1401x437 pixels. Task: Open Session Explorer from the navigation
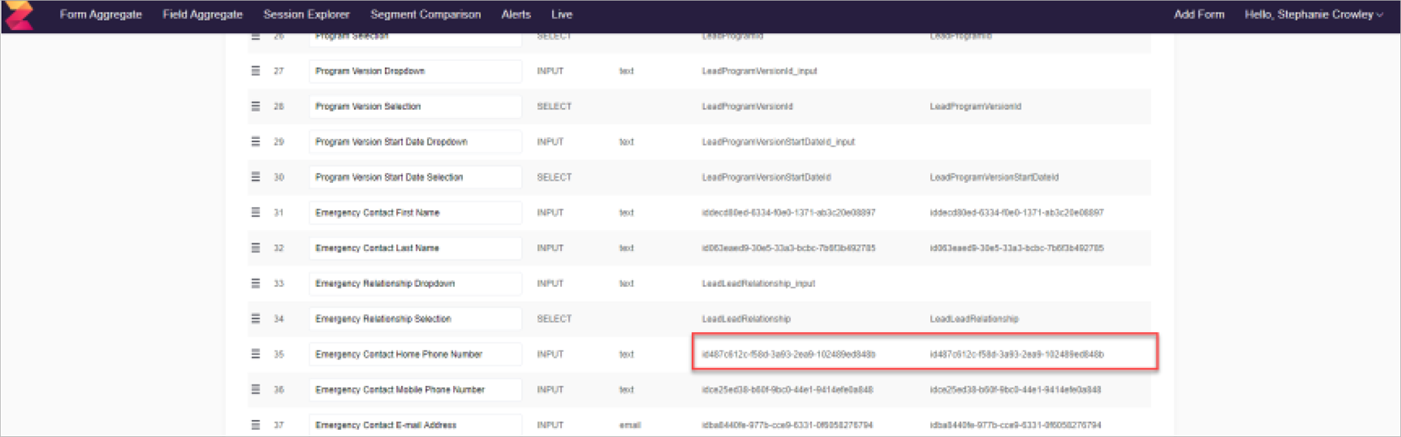pos(306,15)
